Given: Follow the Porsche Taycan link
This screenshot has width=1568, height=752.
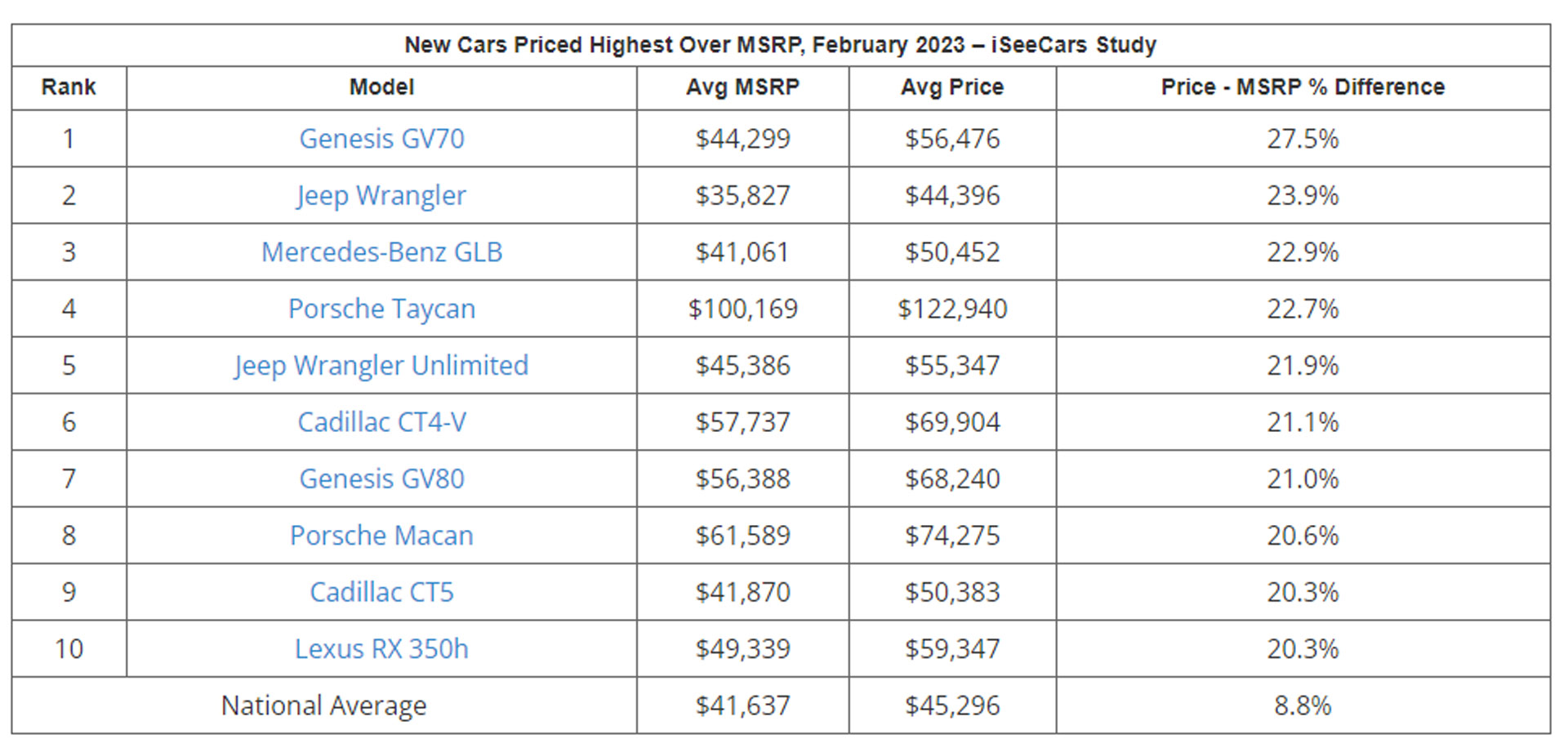Looking at the screenshot, I should 381,309.
